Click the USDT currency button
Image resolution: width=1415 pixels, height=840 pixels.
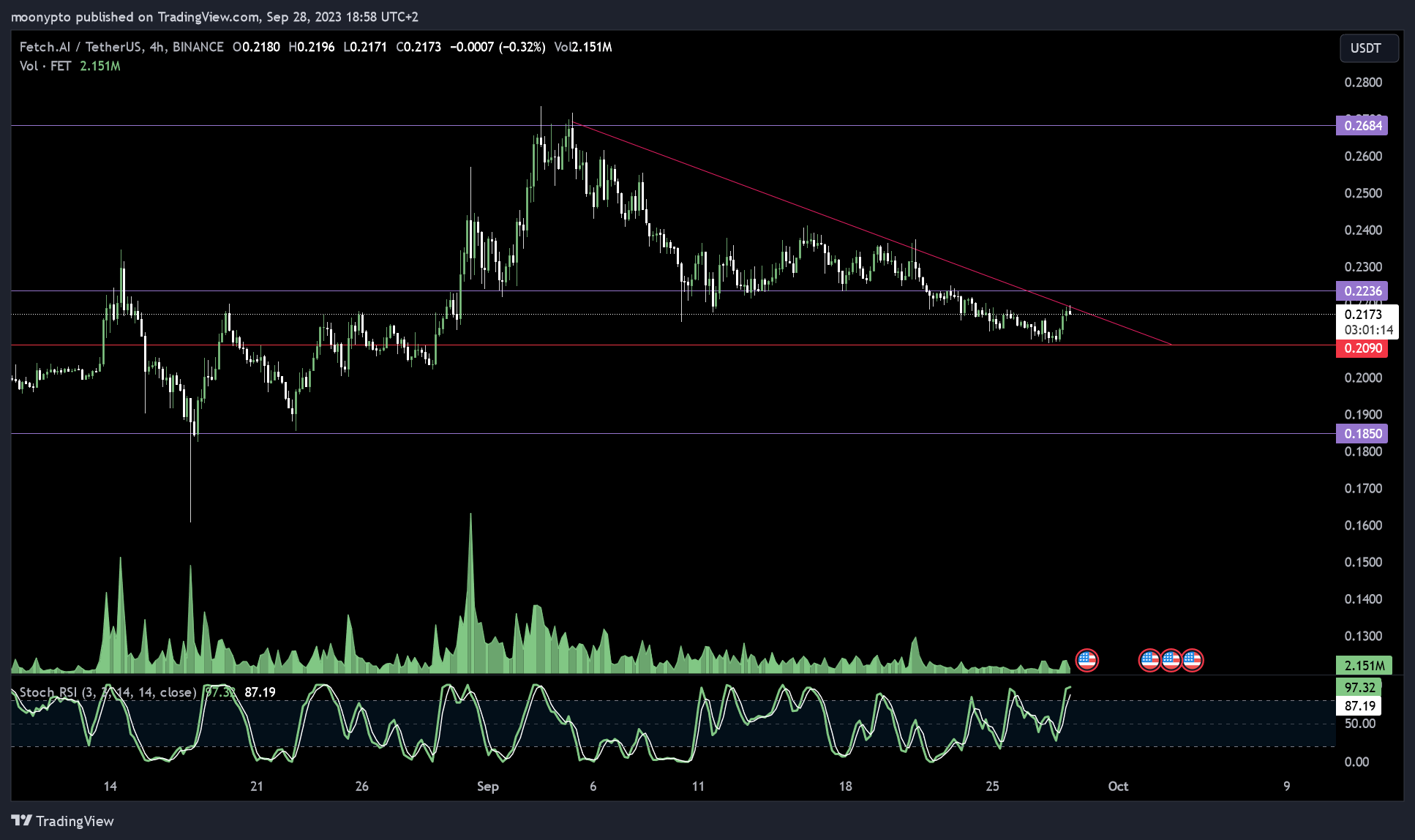pos(1368,48)
